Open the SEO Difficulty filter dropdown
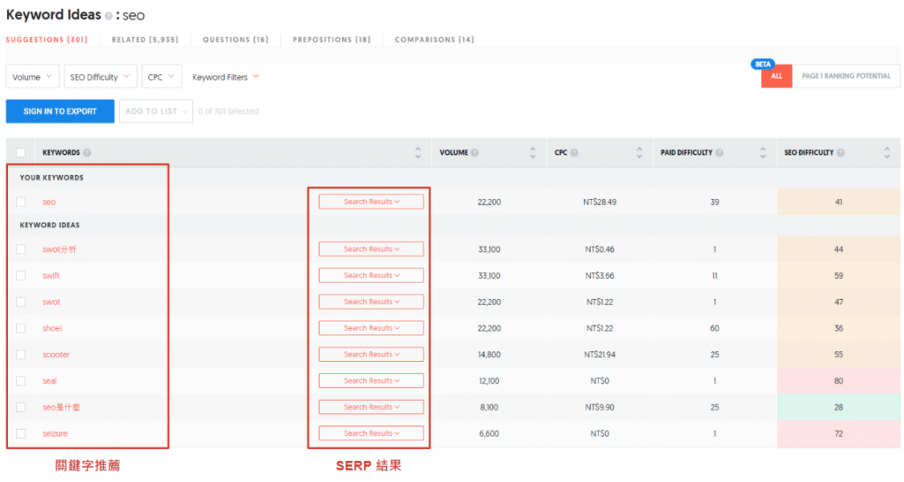 100,77
